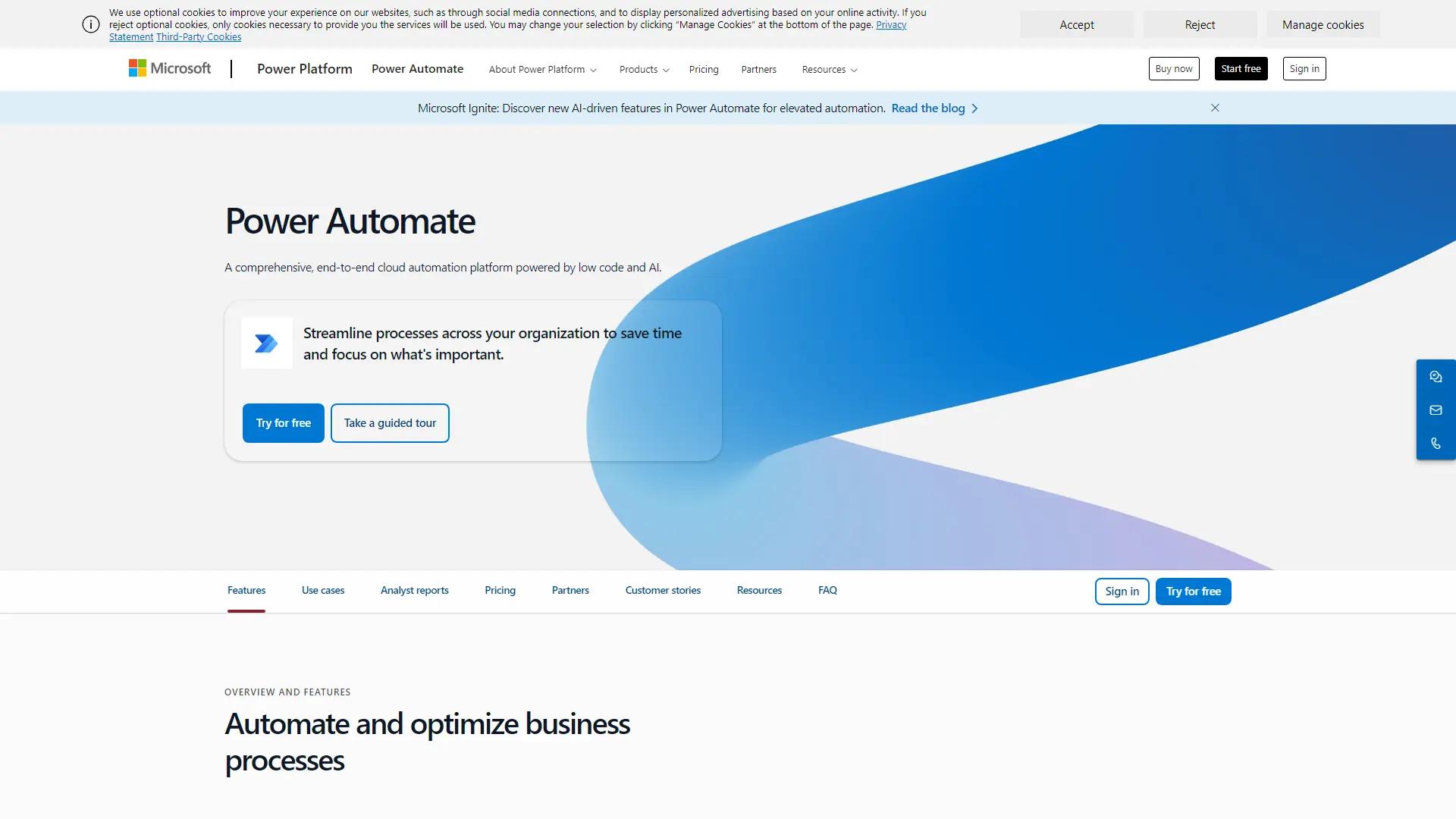Click the phone contact icon
Screen dimensions: 1456x819
point(1436,443)
